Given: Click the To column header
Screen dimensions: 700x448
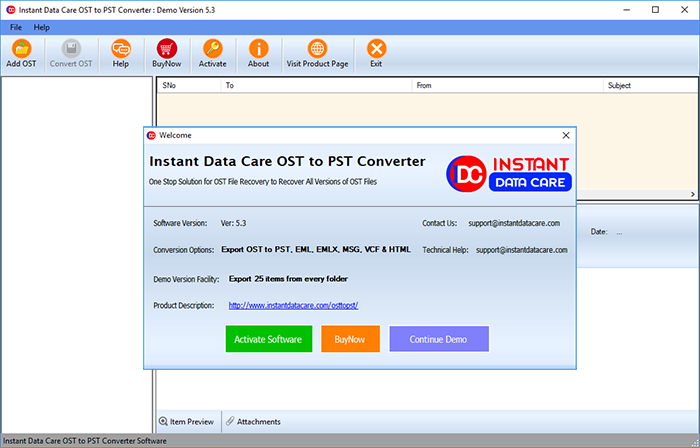Looking at the screenshot, I should tap(316, 85).
